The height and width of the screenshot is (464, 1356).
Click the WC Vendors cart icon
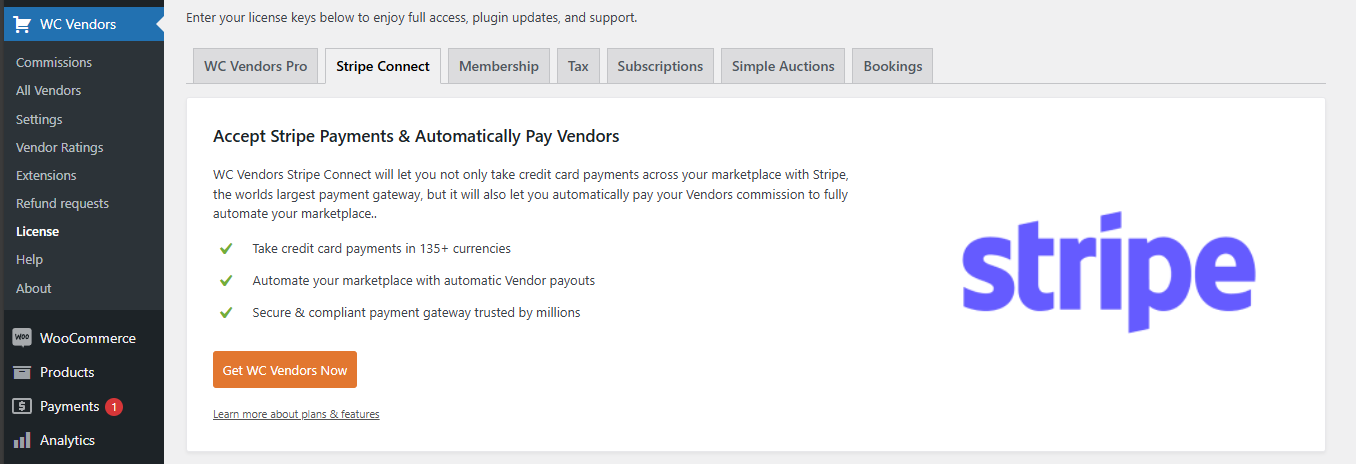point(22,24)
